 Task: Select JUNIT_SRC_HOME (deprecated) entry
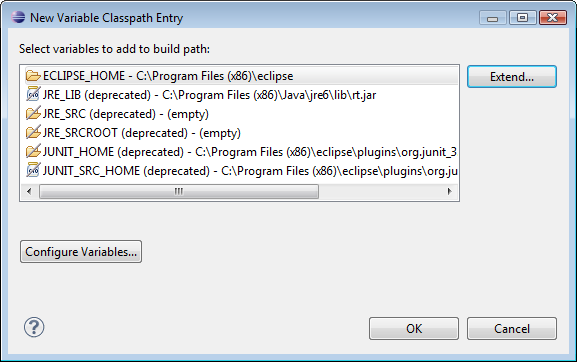(241, 171)
